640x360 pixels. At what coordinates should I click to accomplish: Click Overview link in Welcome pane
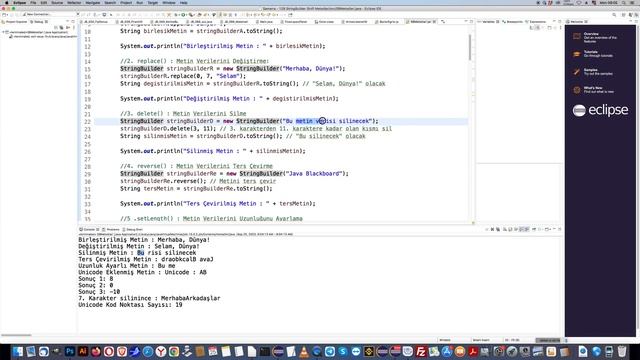(591, 34)
